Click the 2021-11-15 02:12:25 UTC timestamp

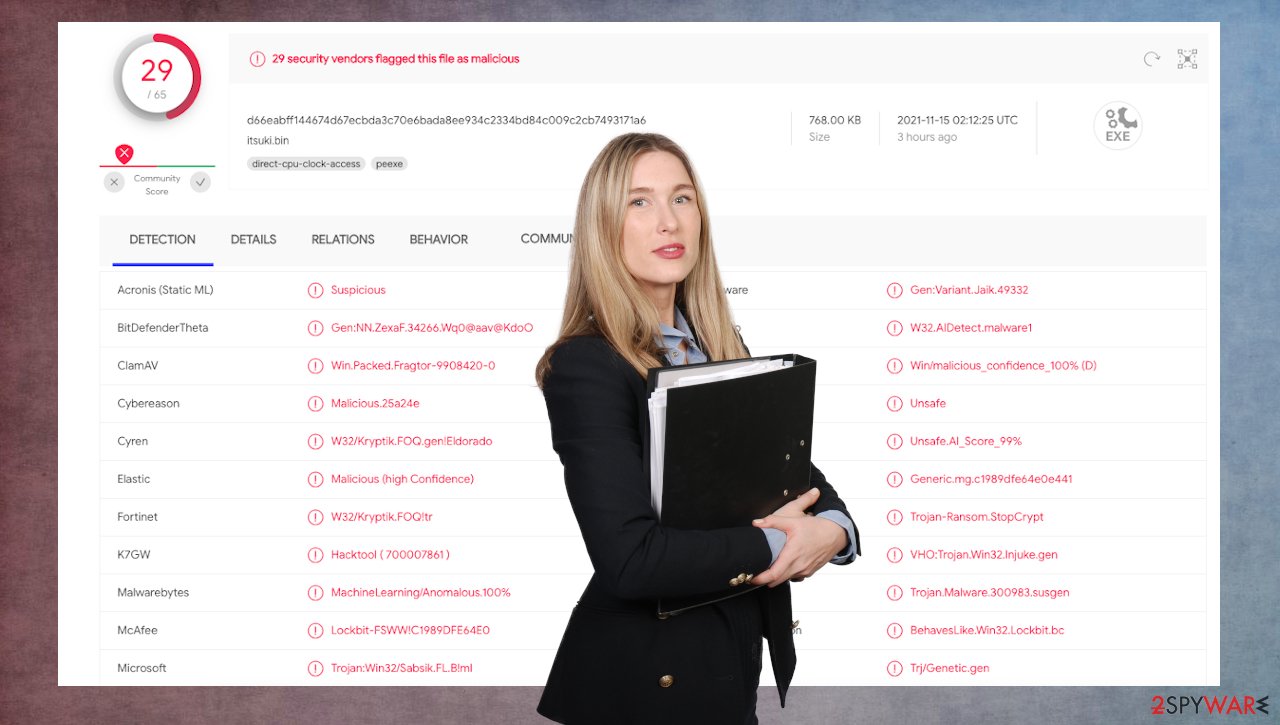tap(957, 120)
